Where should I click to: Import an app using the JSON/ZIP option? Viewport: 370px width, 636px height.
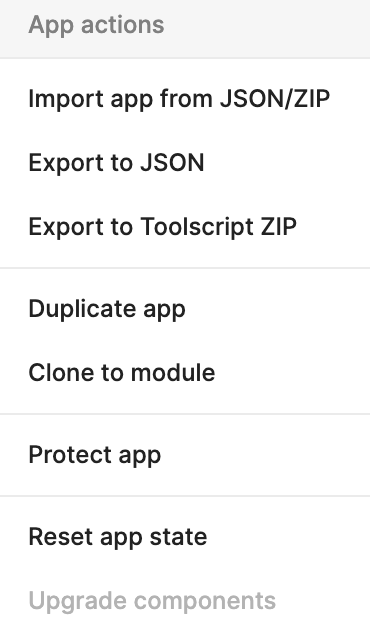coord(185,99)
